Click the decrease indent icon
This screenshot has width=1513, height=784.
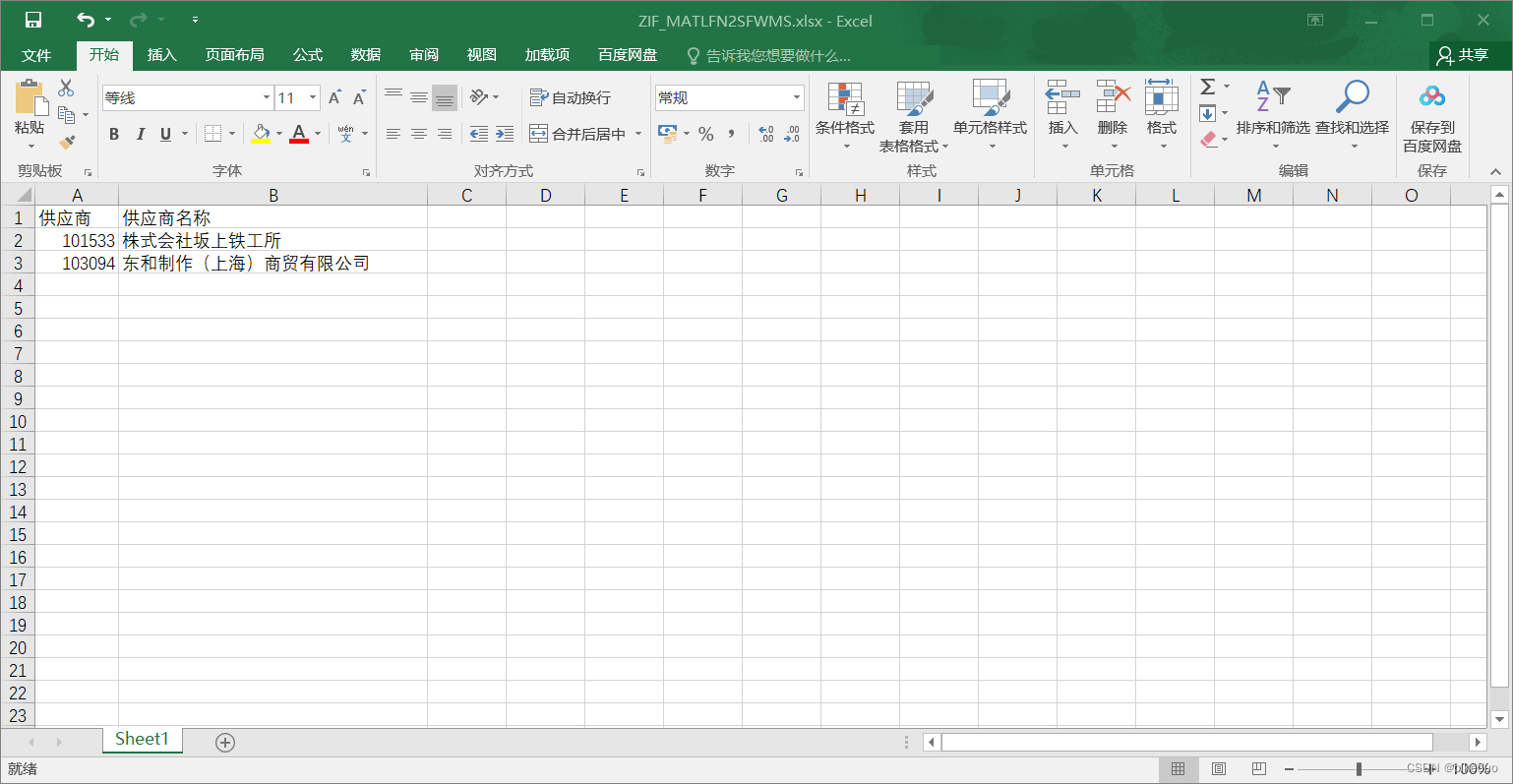479,134
